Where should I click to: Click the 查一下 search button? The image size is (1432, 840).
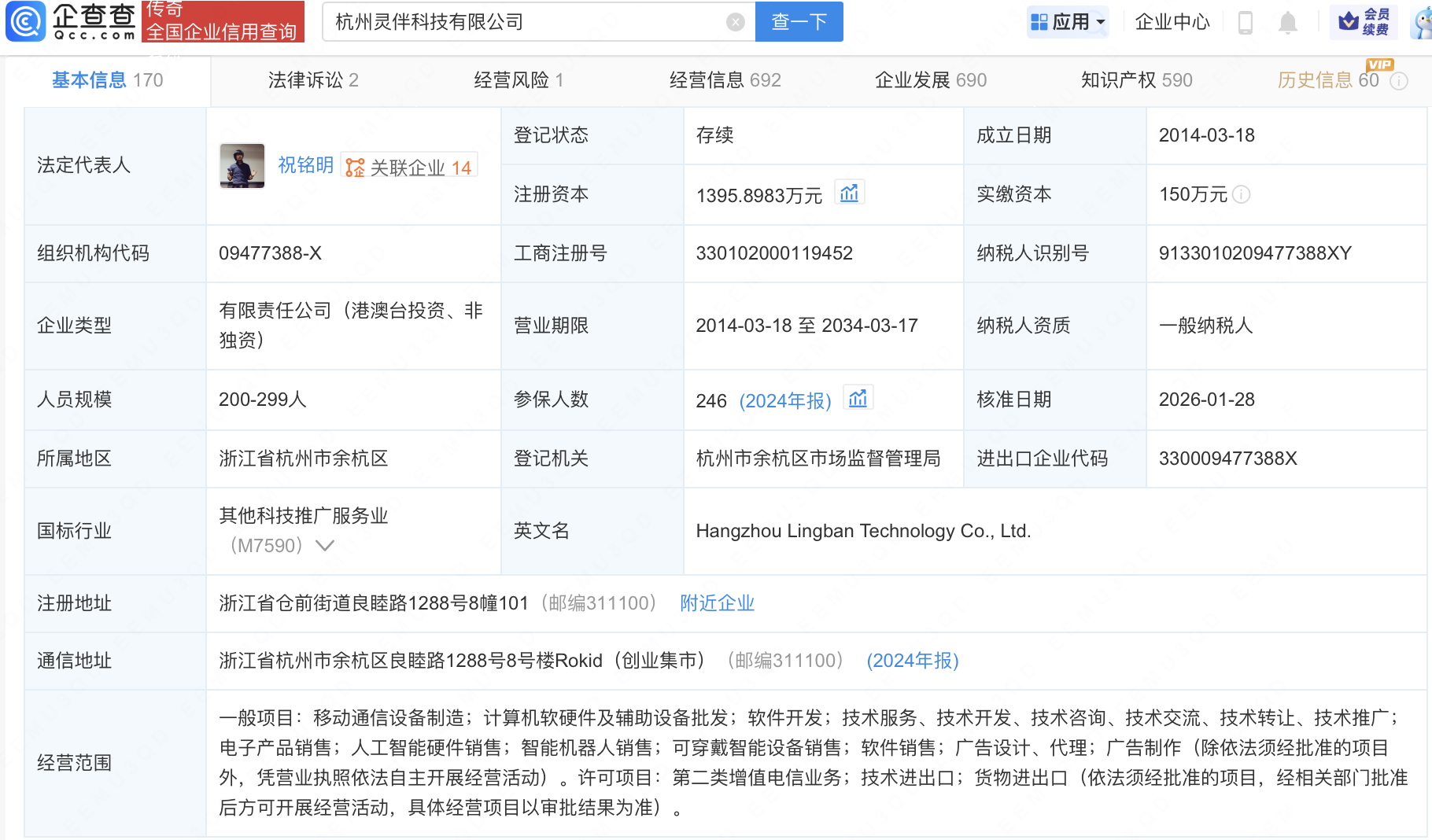click(799, 22)
